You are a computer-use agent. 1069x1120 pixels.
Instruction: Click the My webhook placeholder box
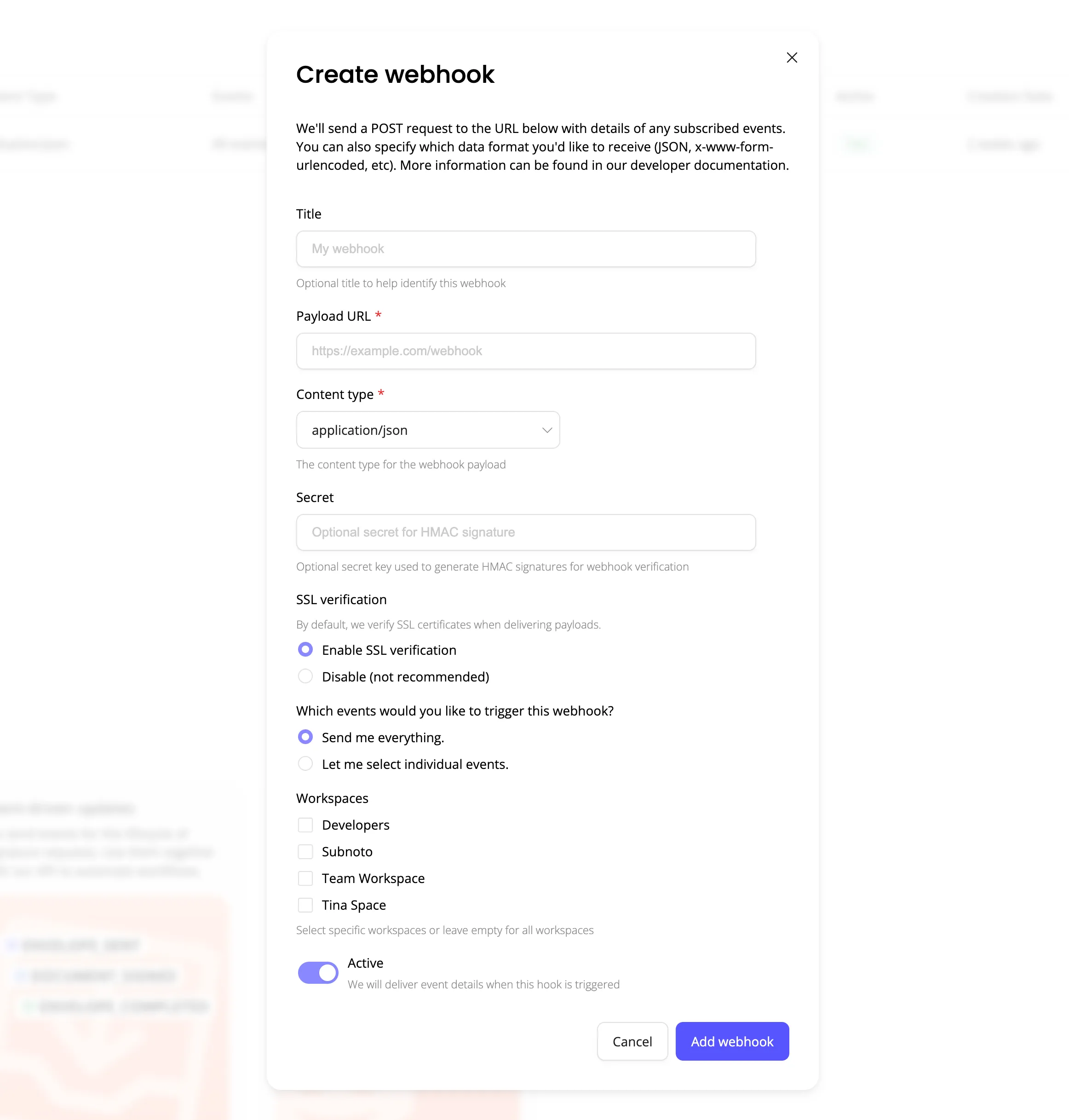click(x=525, y=249)
